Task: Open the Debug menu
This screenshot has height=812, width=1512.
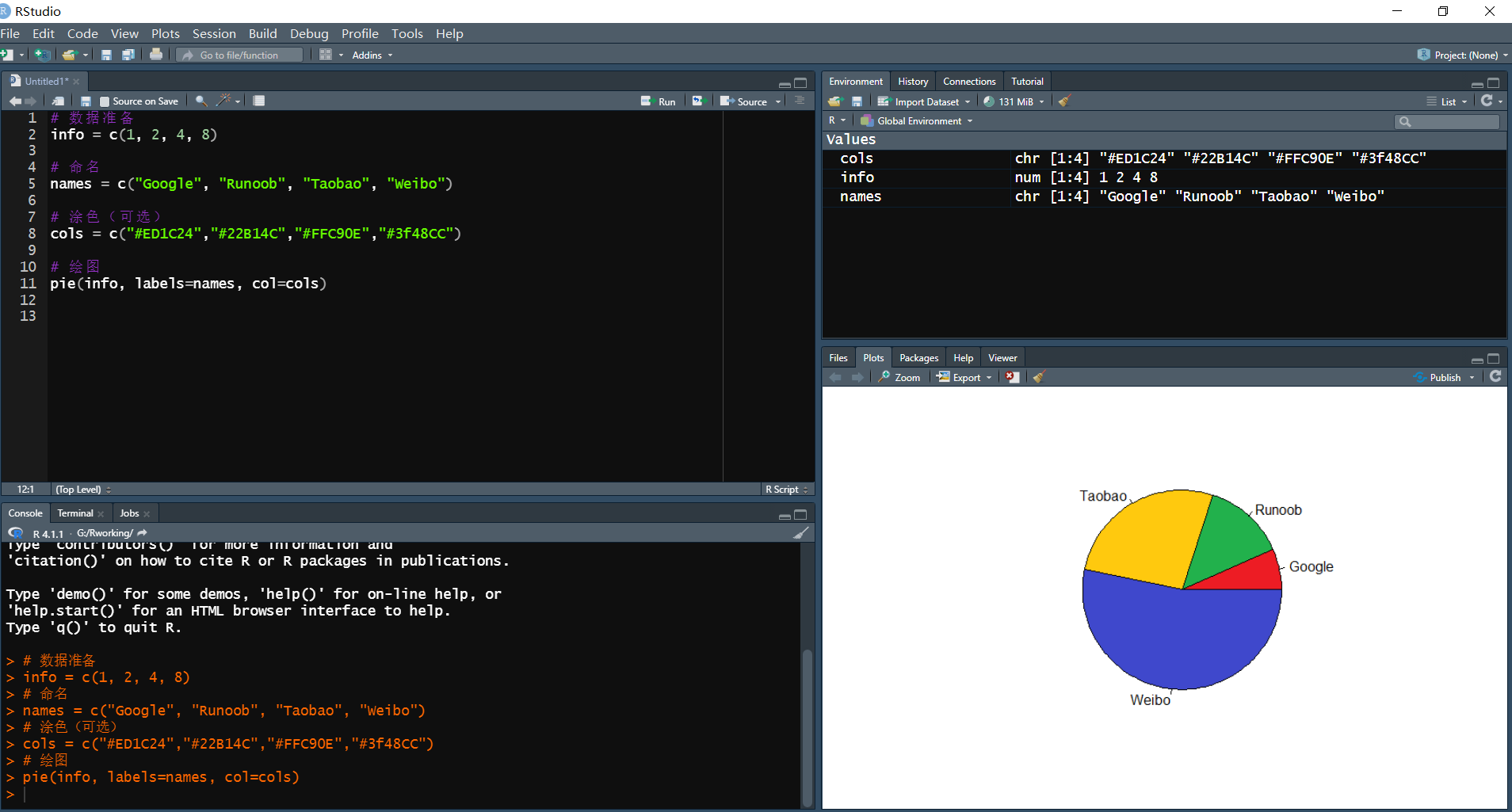Action: point(309,33)
